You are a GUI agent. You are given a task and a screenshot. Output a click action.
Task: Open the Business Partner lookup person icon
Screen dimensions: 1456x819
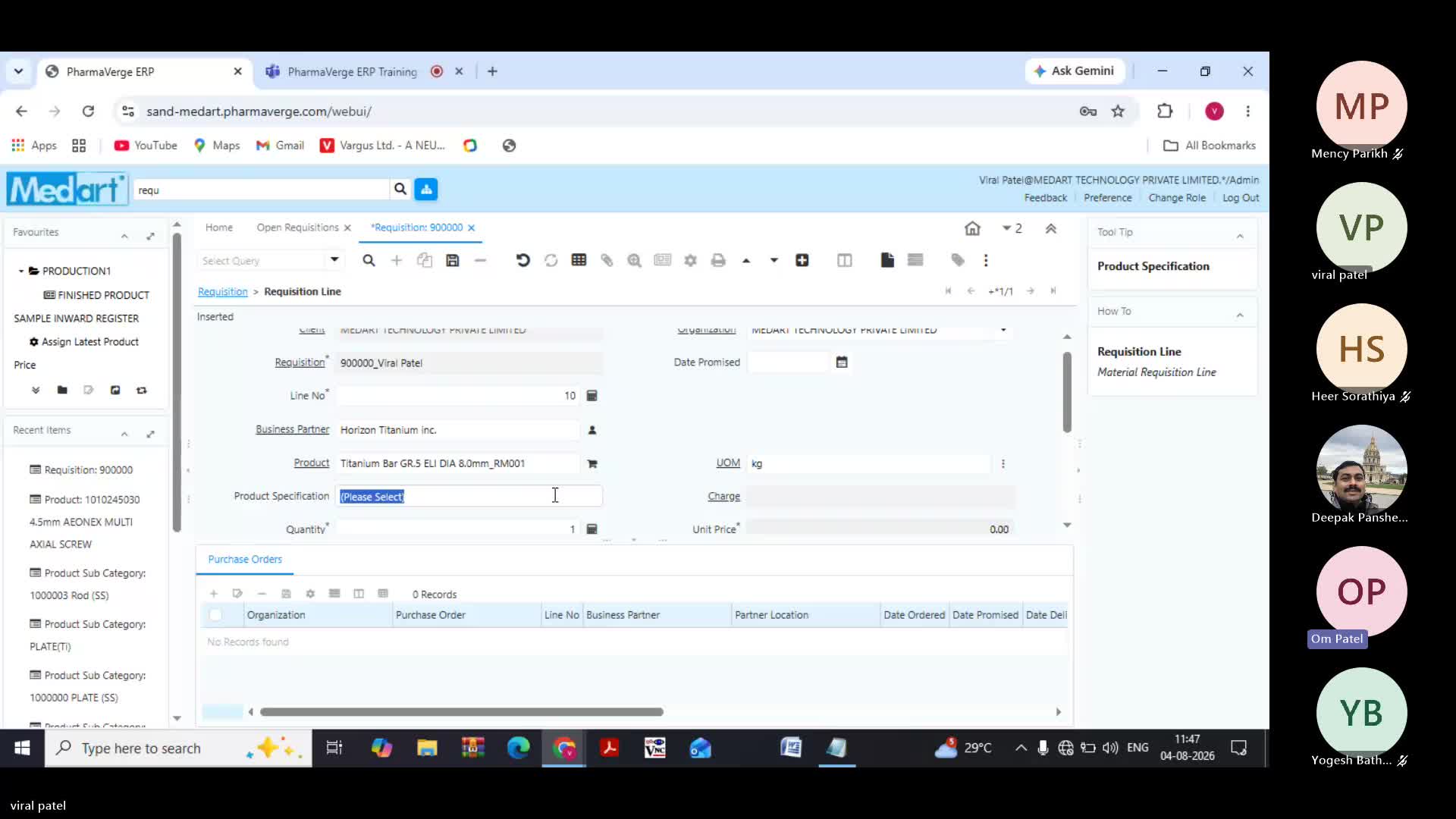click(x=592, y=430)
